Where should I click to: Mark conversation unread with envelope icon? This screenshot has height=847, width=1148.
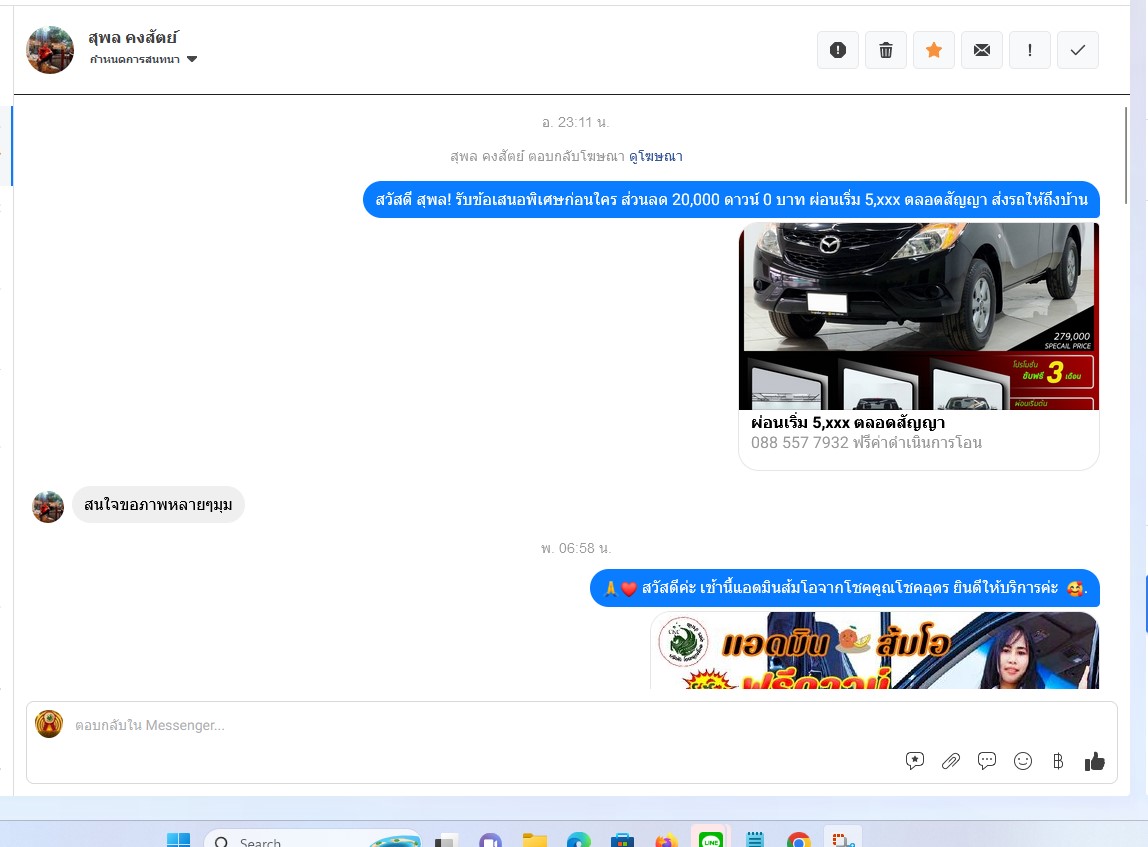coord(982,50)
